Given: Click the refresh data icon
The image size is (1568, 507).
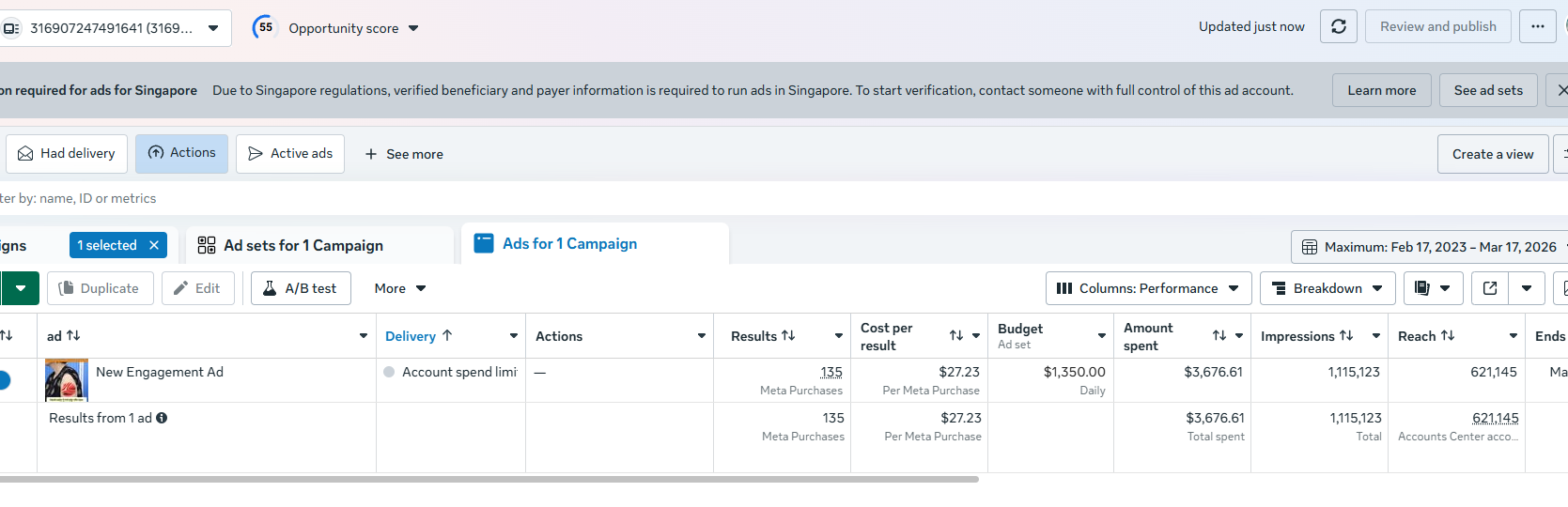Looking at the screenshot, I should [x=1339, y=26].
